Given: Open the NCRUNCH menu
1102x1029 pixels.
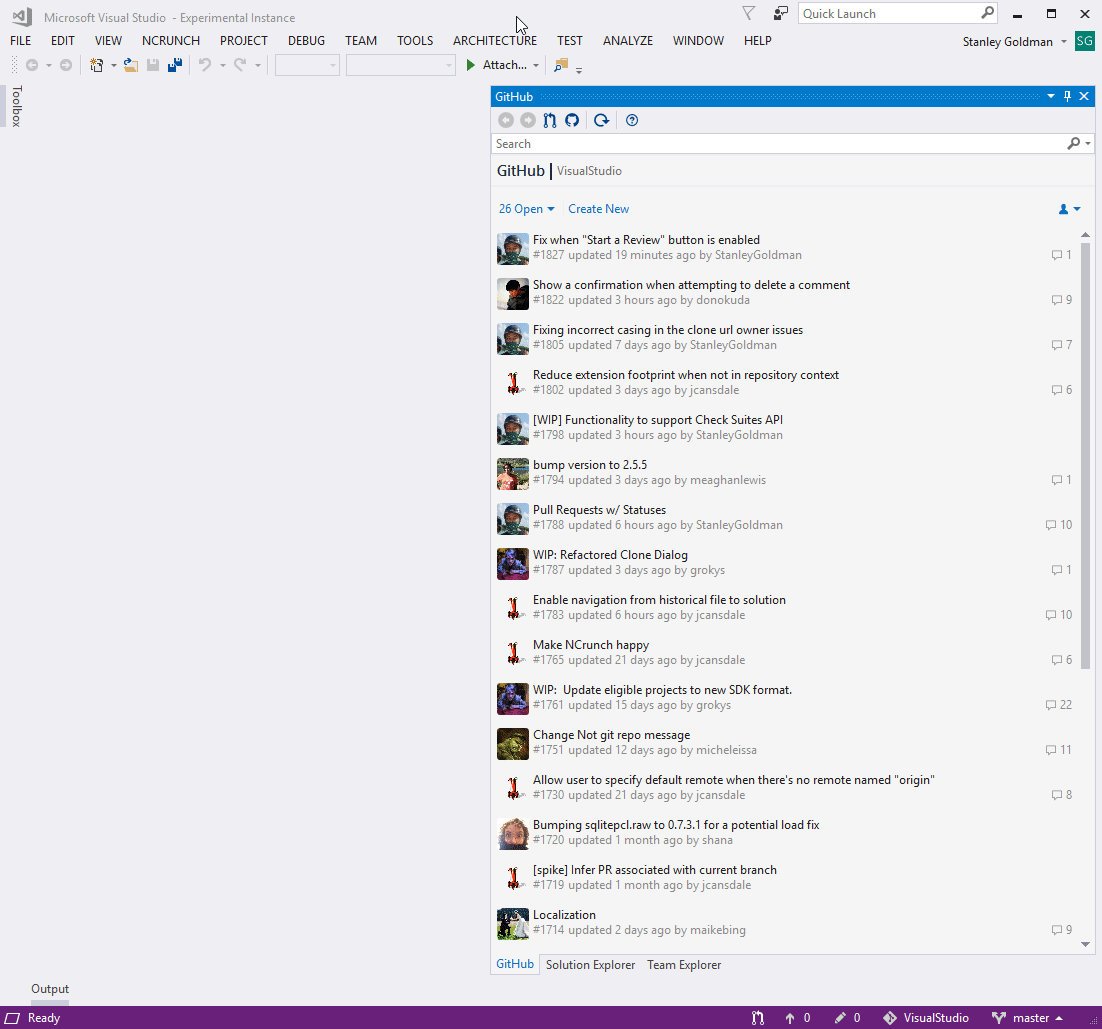Looking at the screenshot, I should (171, 41).
